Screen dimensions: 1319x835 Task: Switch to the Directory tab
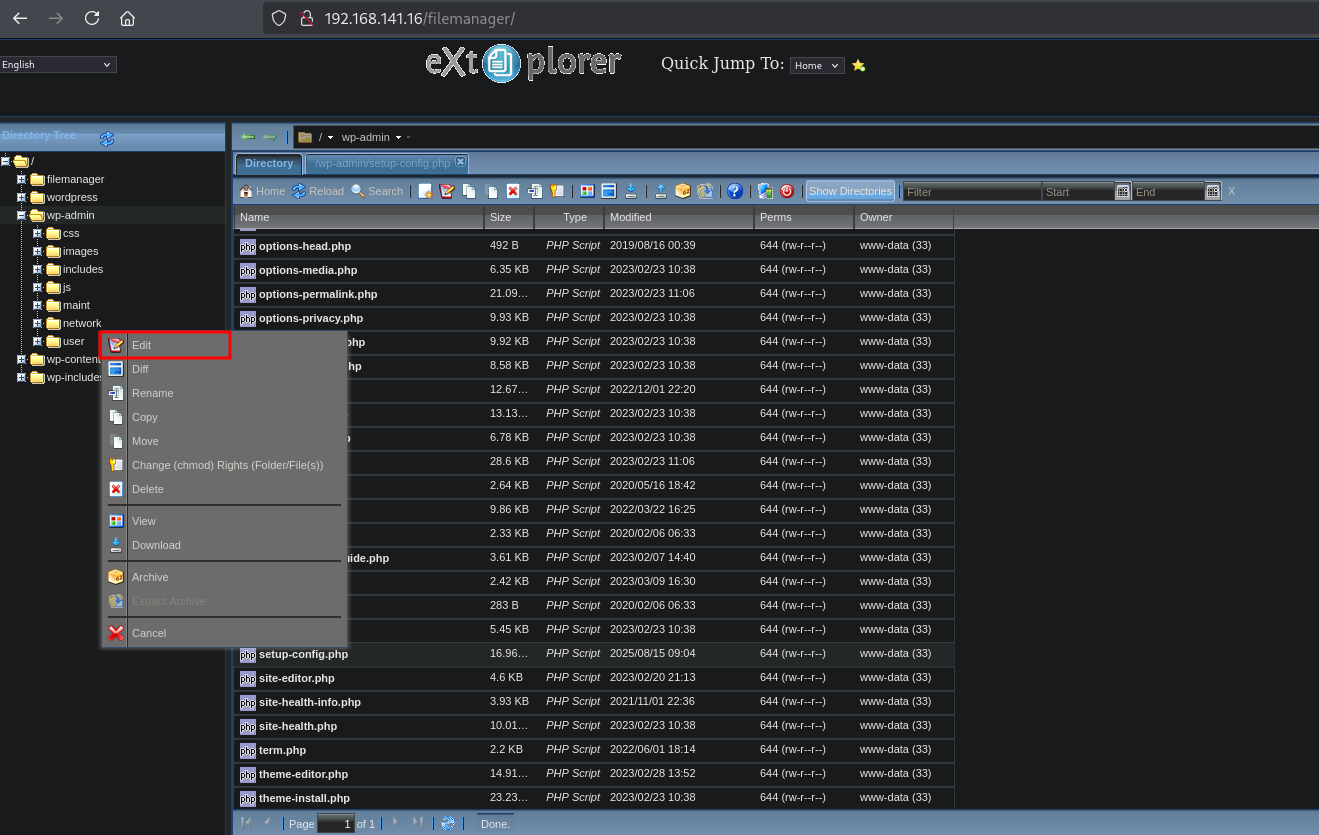[x=268, y=163]
